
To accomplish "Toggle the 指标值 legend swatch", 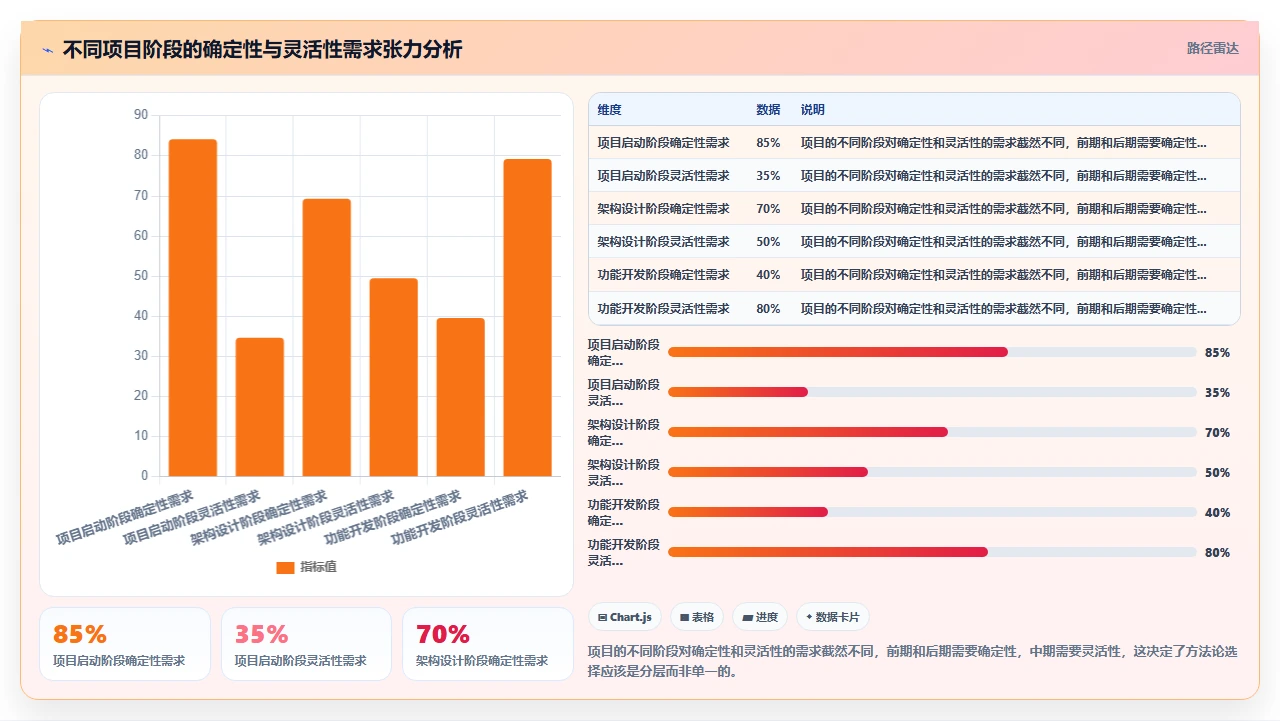I will tap(285, 567).
